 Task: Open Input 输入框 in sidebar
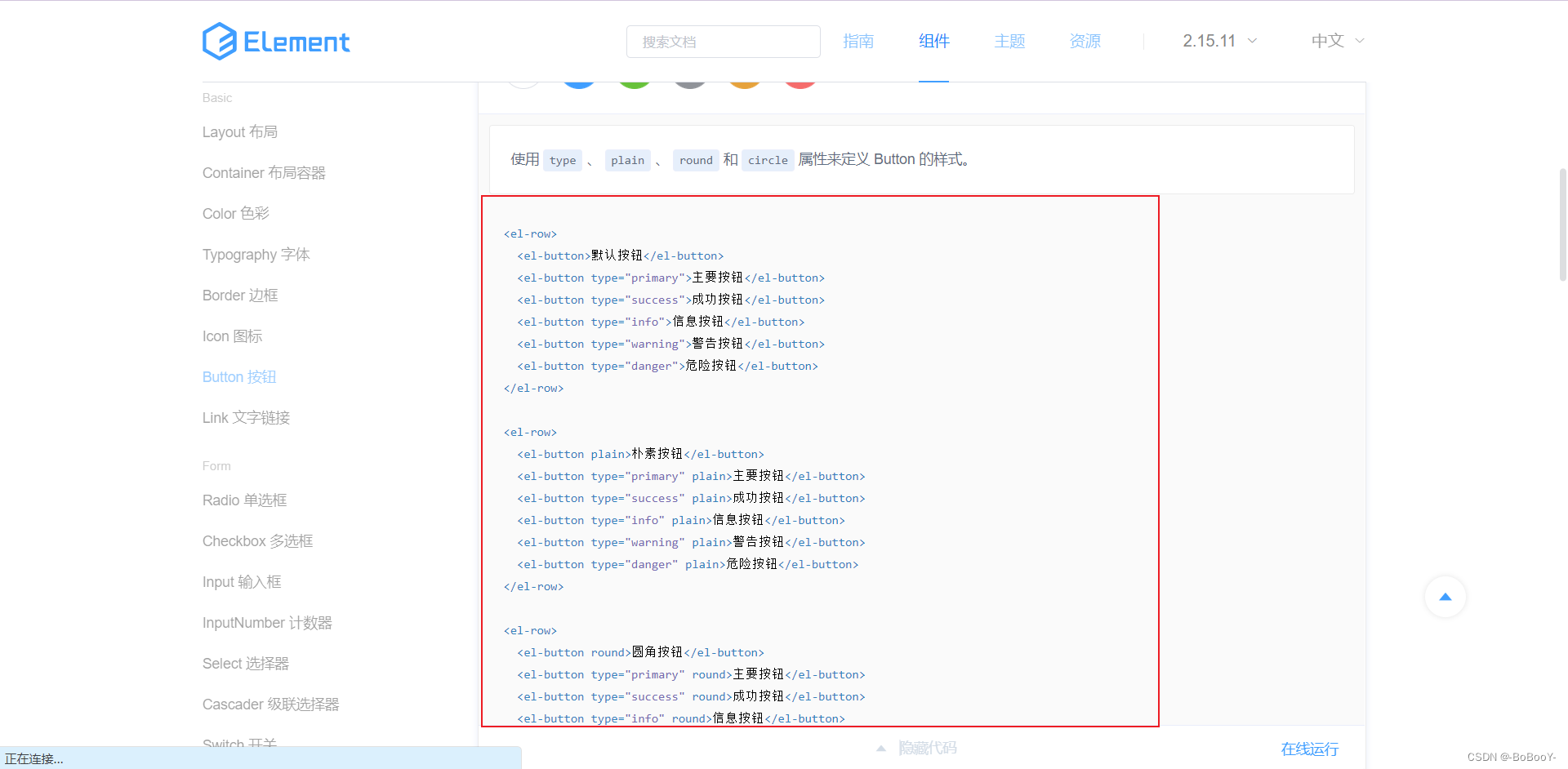pos(242,582)
